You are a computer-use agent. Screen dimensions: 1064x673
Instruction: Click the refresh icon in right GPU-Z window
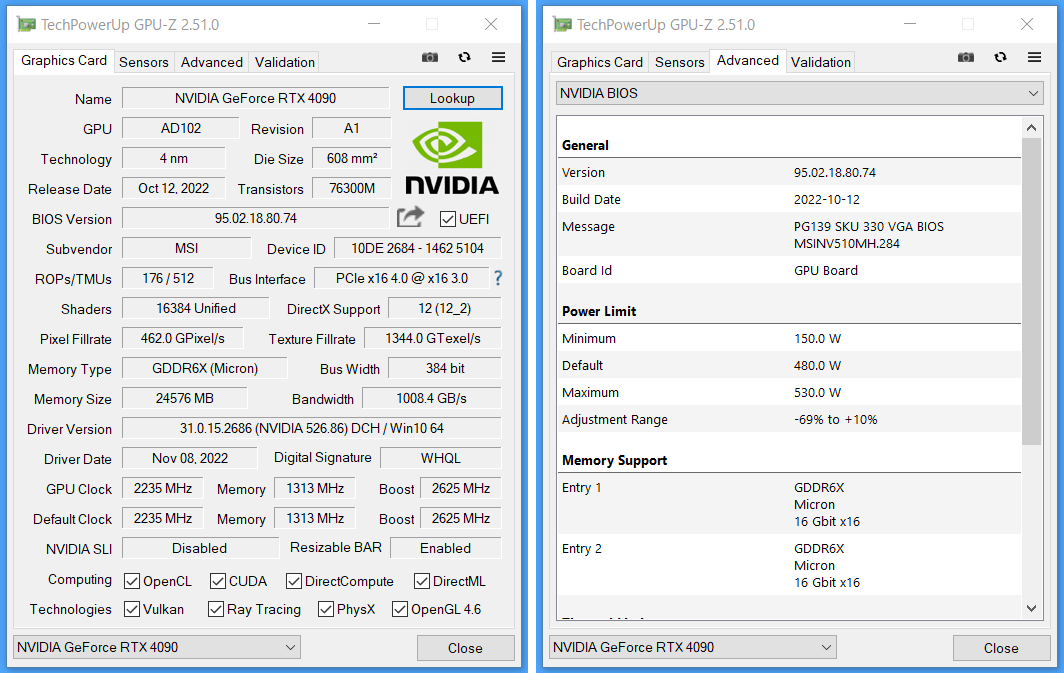(1000, 58)
